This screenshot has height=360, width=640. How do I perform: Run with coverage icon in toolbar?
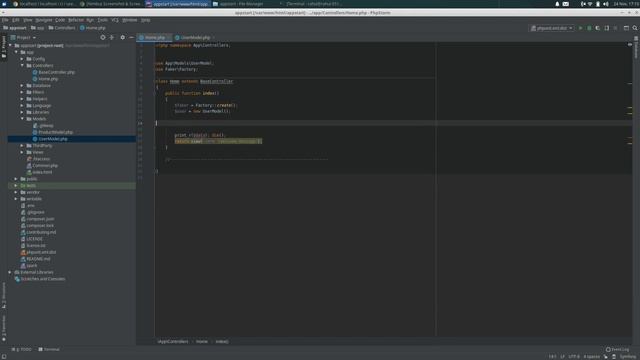[x=598, y=28]
